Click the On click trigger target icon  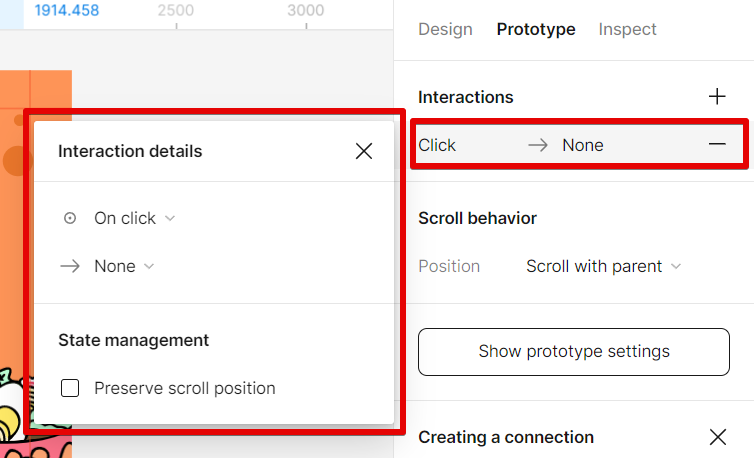70,218
